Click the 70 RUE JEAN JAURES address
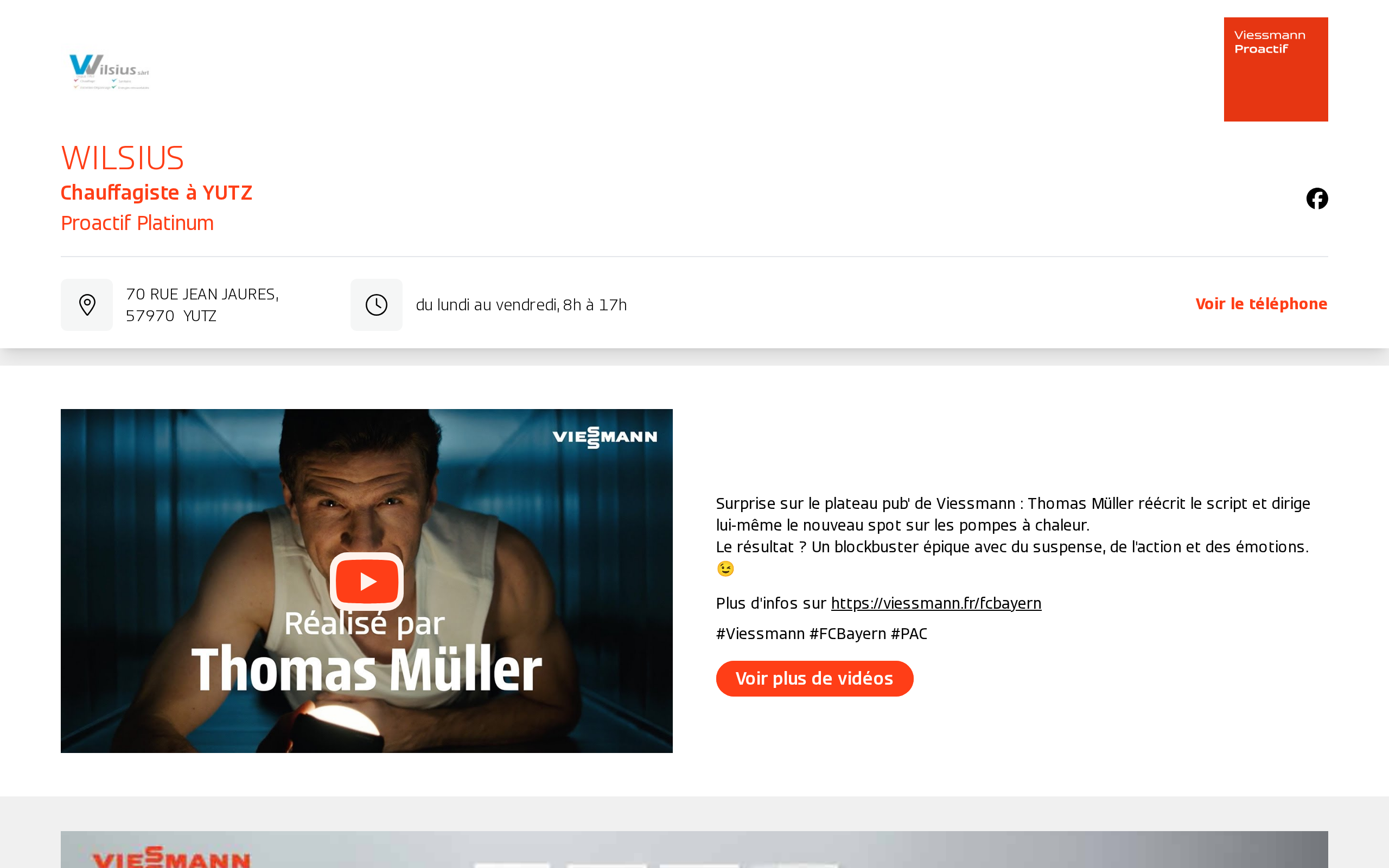1389x868 pixels. (202, 305)
